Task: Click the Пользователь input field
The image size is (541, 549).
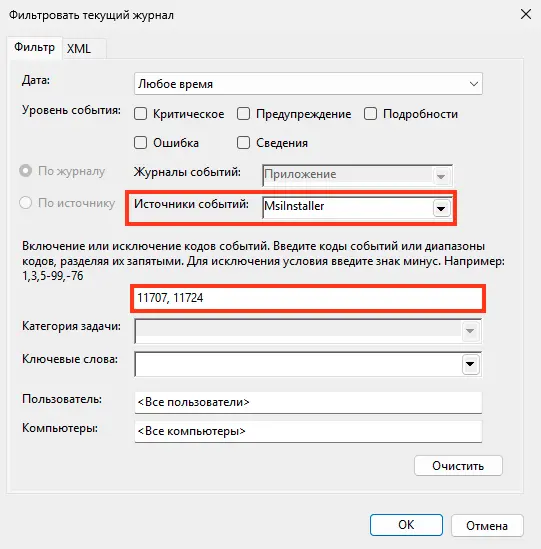Action: click(x=308, y=402)
